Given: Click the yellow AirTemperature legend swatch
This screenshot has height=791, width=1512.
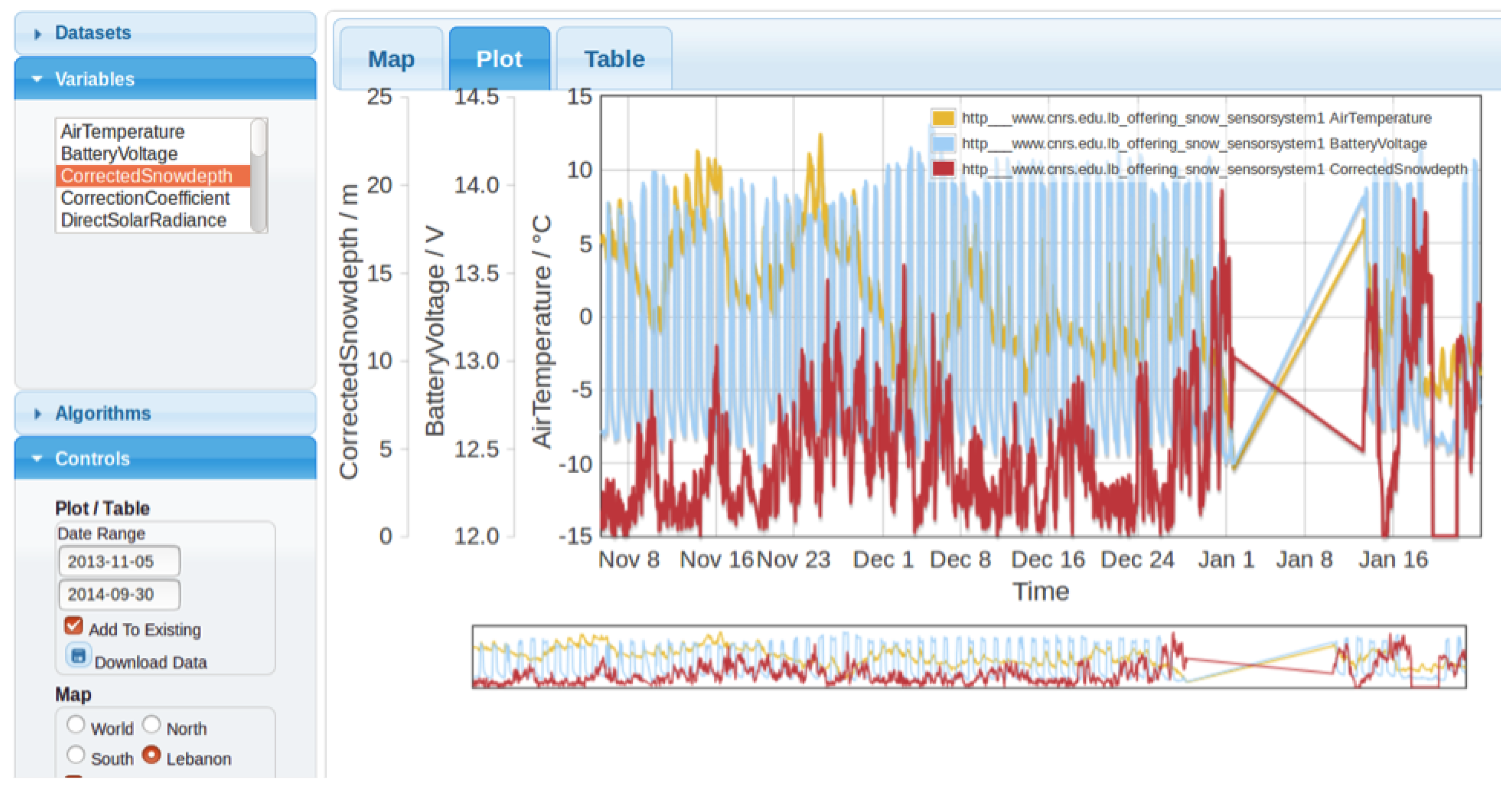Looking at the screenshot, I should click(943, 118).
